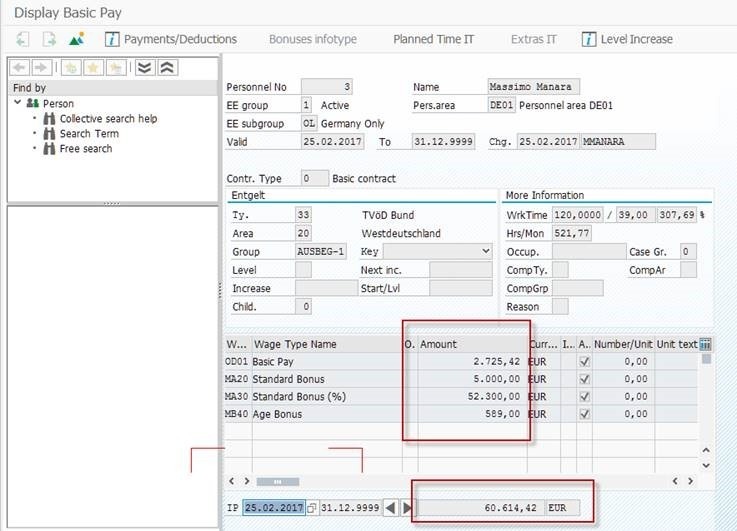Toggle checkbox in Basic Pay row

585,361
